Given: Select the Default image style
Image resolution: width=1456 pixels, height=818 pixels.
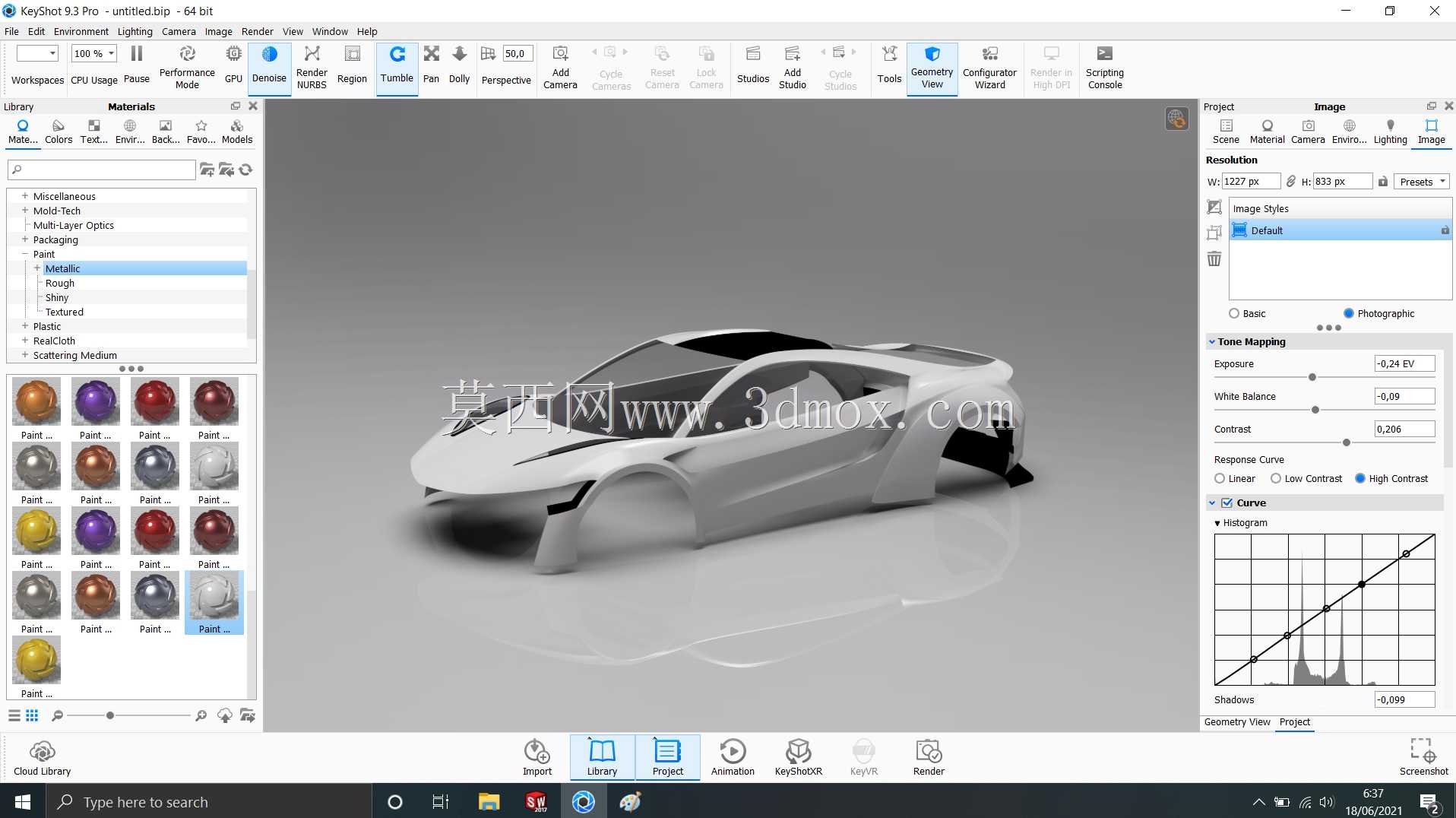Looking at the screenshot, I should (1340, 230).
